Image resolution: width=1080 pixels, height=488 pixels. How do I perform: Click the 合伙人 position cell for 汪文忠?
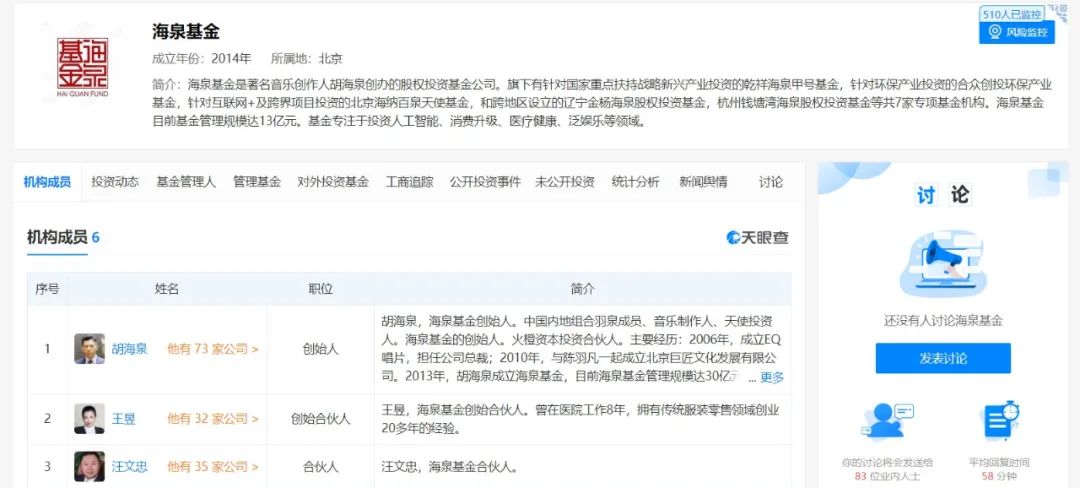click(x=320, y=467)
